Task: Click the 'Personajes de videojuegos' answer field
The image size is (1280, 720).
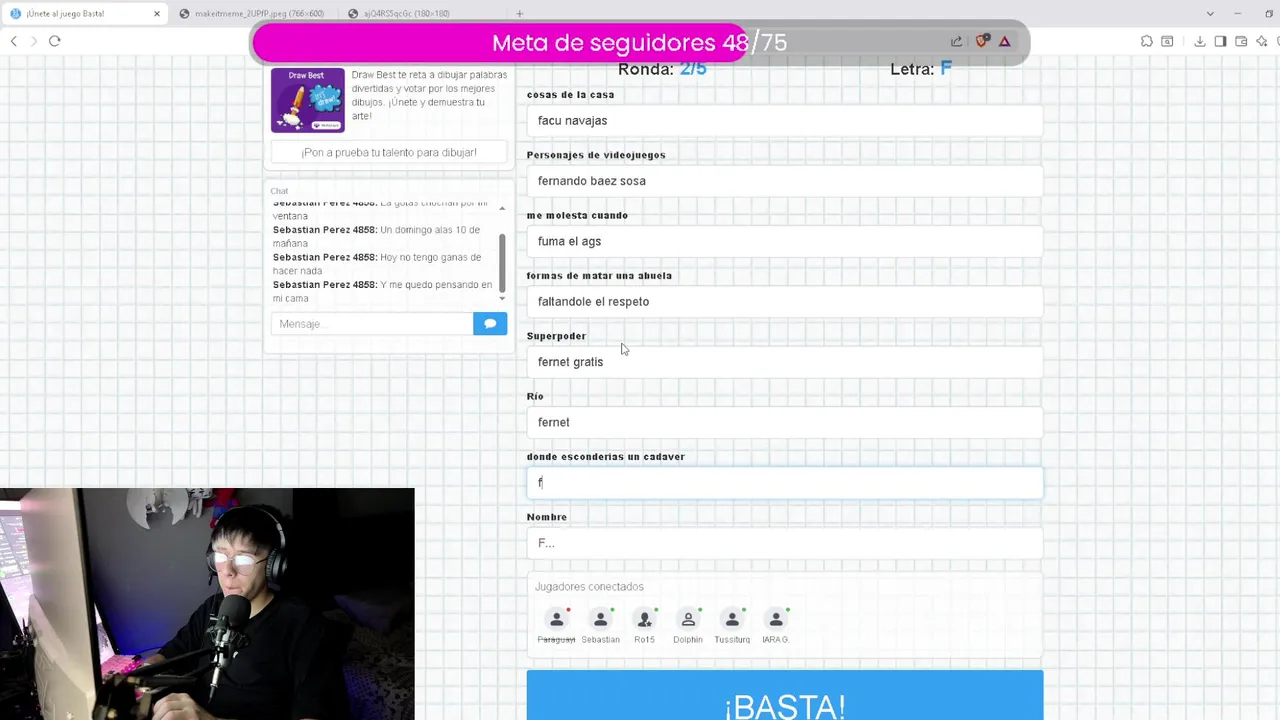Action: 785,181
